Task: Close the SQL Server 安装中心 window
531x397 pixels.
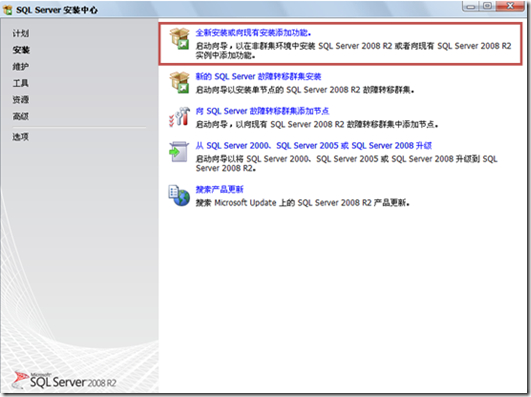Action: point(511,6)
